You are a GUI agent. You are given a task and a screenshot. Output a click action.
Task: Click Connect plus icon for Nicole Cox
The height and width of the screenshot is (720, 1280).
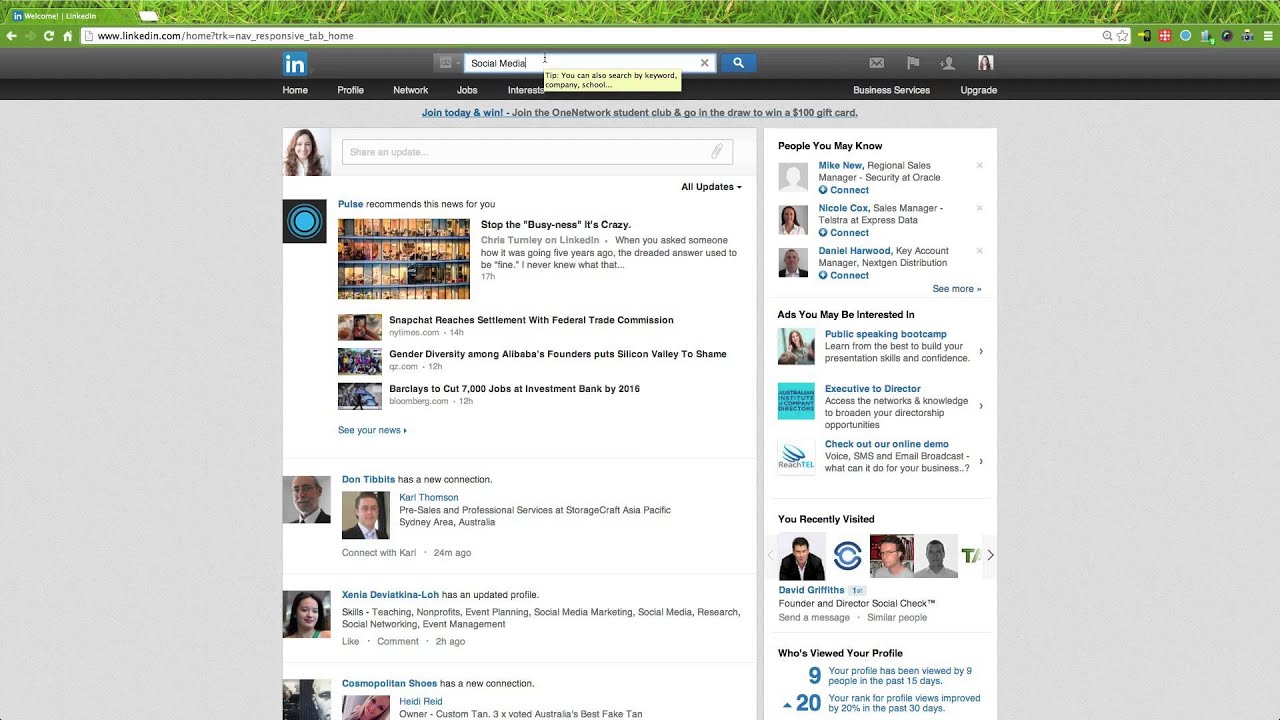[x=823, y=233]
